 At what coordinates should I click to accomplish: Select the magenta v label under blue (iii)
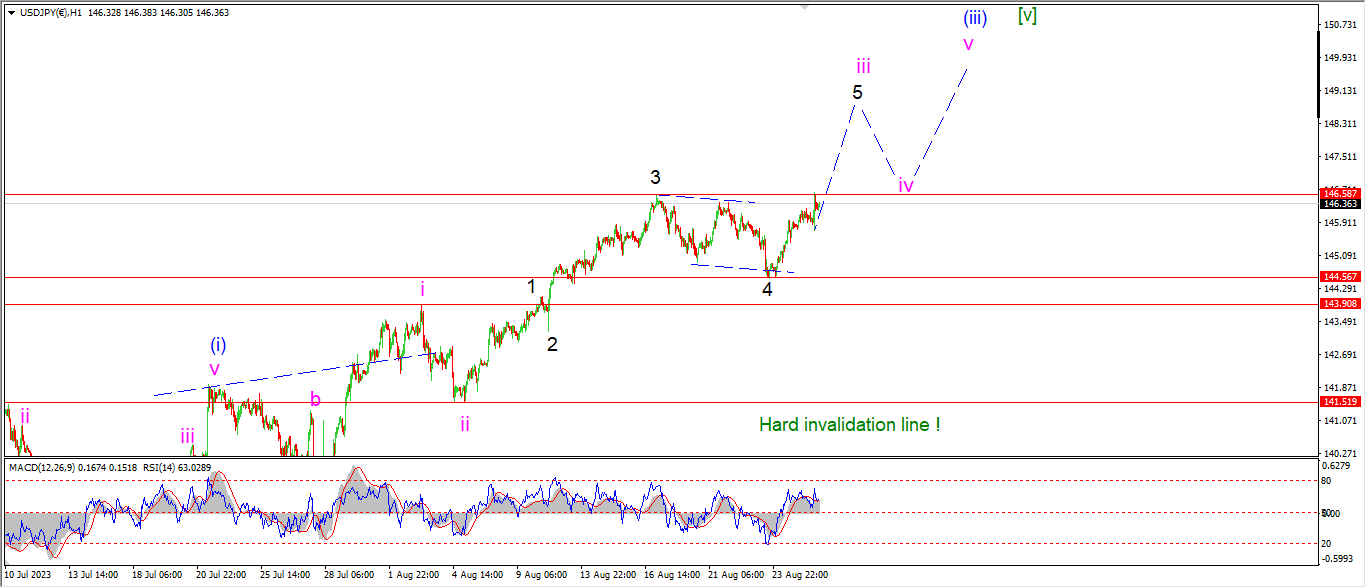(968, 44)
